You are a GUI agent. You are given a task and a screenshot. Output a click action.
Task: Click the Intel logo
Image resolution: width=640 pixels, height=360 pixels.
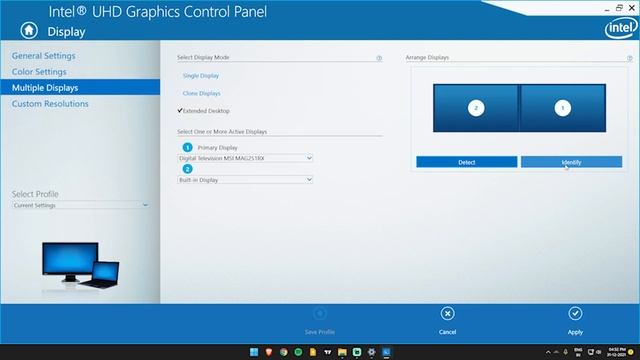point(621,28)
